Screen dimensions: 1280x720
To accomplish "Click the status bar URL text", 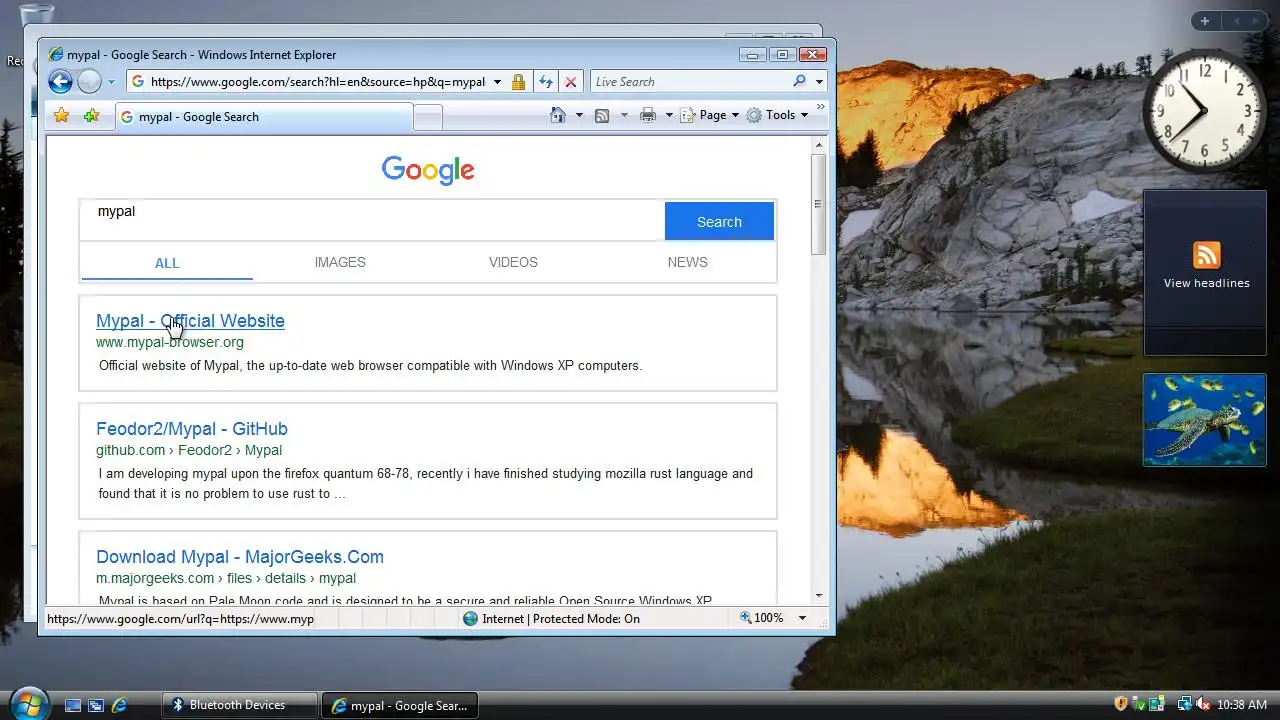I will pyautogui.click(x=181, y=619).
